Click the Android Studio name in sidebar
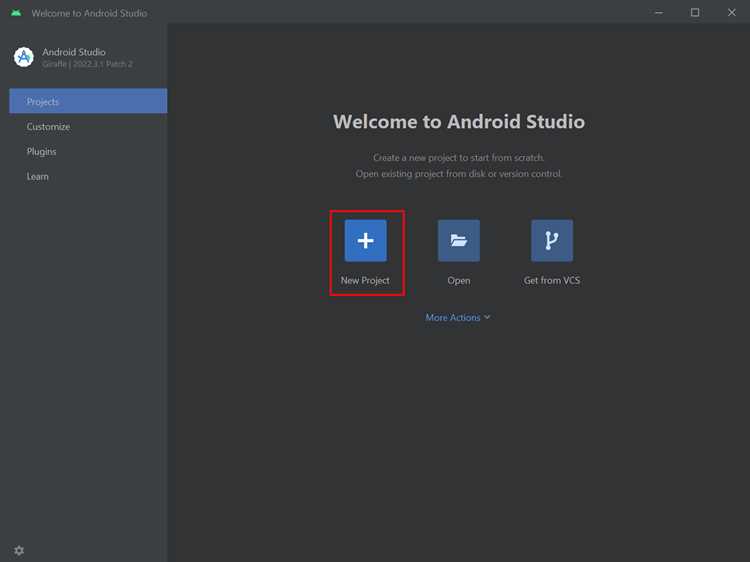The width and height of the screenshot is (750, 562). coord(74,52)
